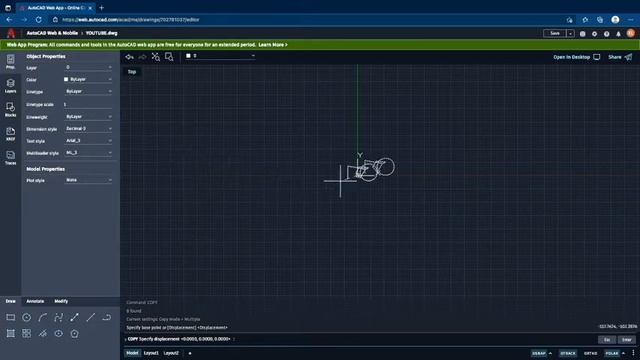The image size is (640, 360).
Task: Click the Enter command button
Action: click(627, 340)
